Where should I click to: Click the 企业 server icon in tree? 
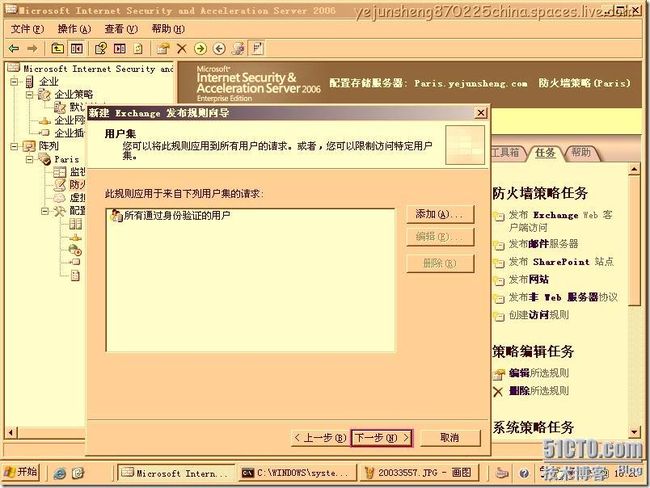coord(30,82)
